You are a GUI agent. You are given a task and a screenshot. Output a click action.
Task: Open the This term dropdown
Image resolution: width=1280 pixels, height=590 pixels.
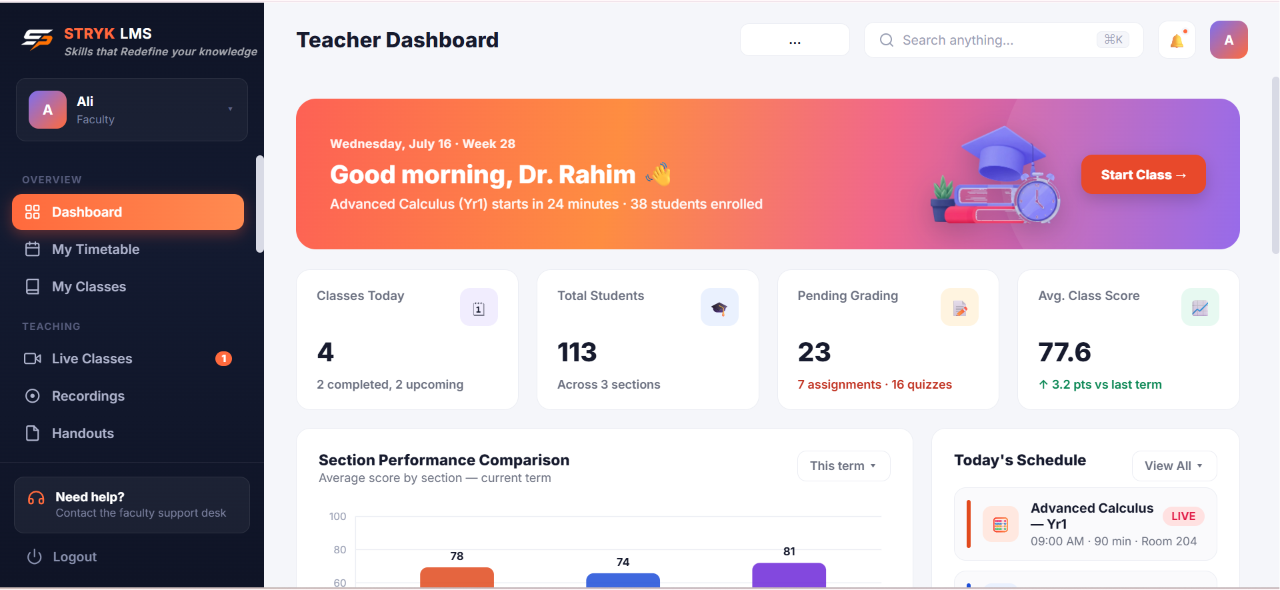tap(843, 466)
